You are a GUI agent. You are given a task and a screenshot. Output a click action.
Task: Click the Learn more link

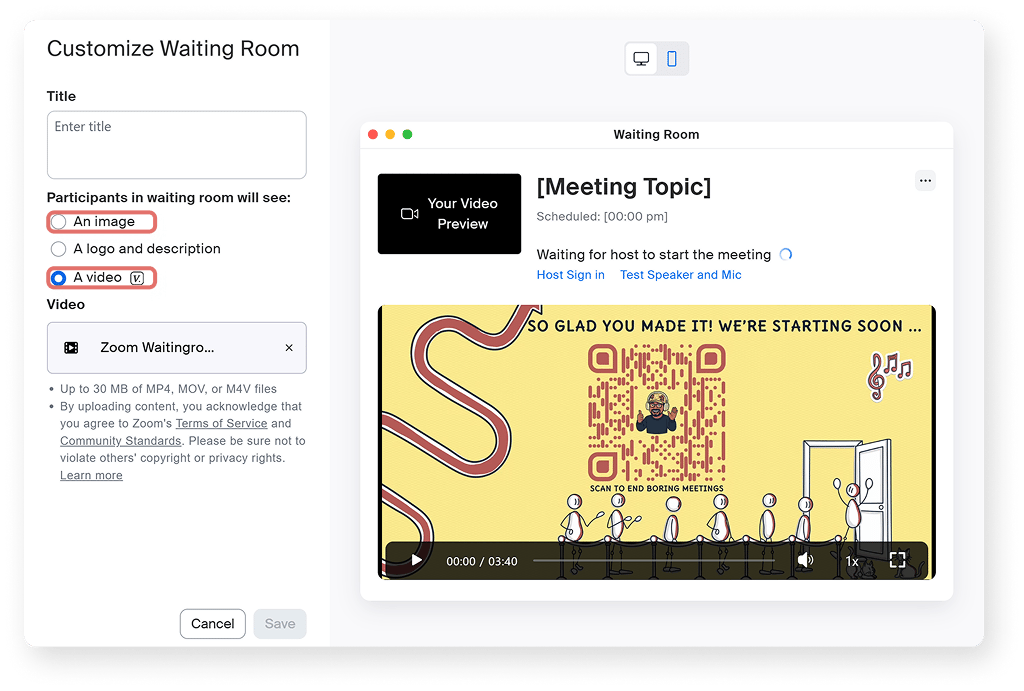point(91,475)
